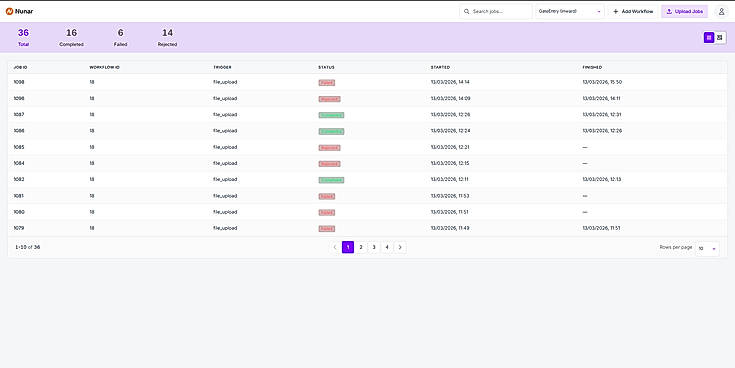The image size is (735, 368).
Task: Focus the Search jobs input field
Action: 496,11
